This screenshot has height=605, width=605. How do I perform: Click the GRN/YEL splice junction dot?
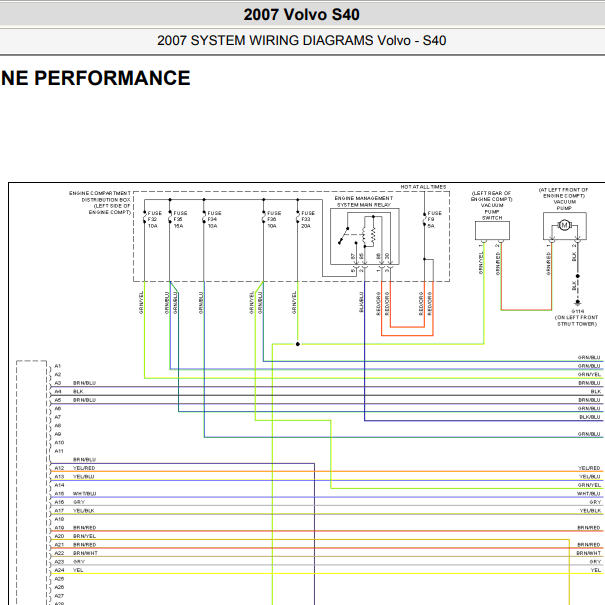coord(297,344)
